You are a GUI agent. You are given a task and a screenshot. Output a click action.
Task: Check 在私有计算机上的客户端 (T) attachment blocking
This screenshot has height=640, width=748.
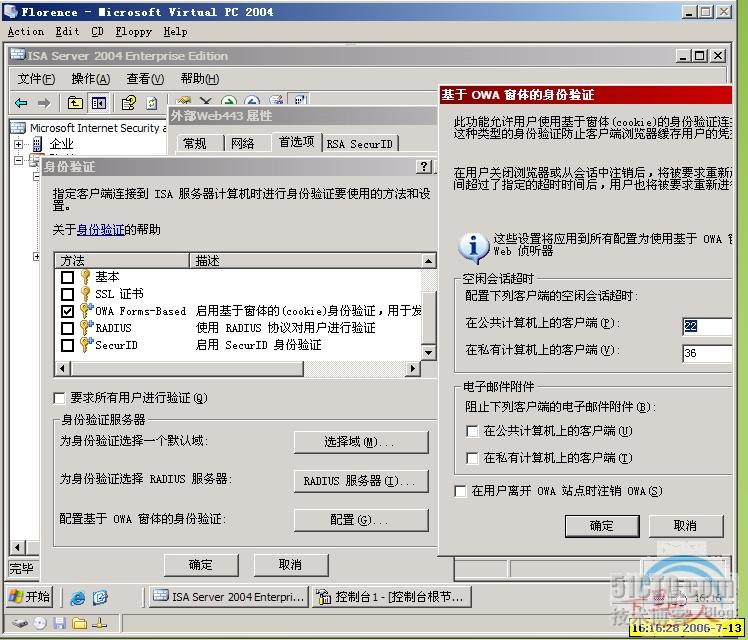point(472,458)
